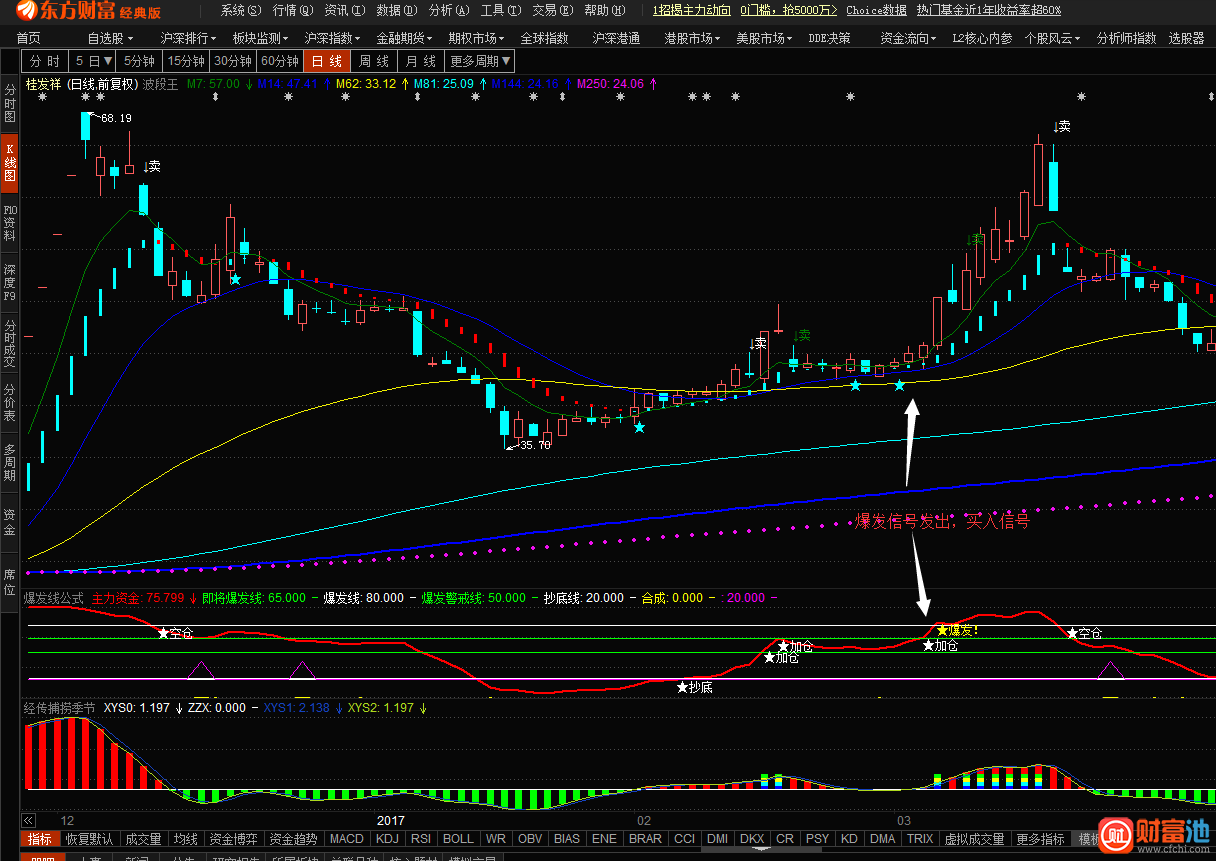Viewport: 1216px width, 861px height.
Task: Open the 工具(T) menu
Action: [x=501, y=10]
